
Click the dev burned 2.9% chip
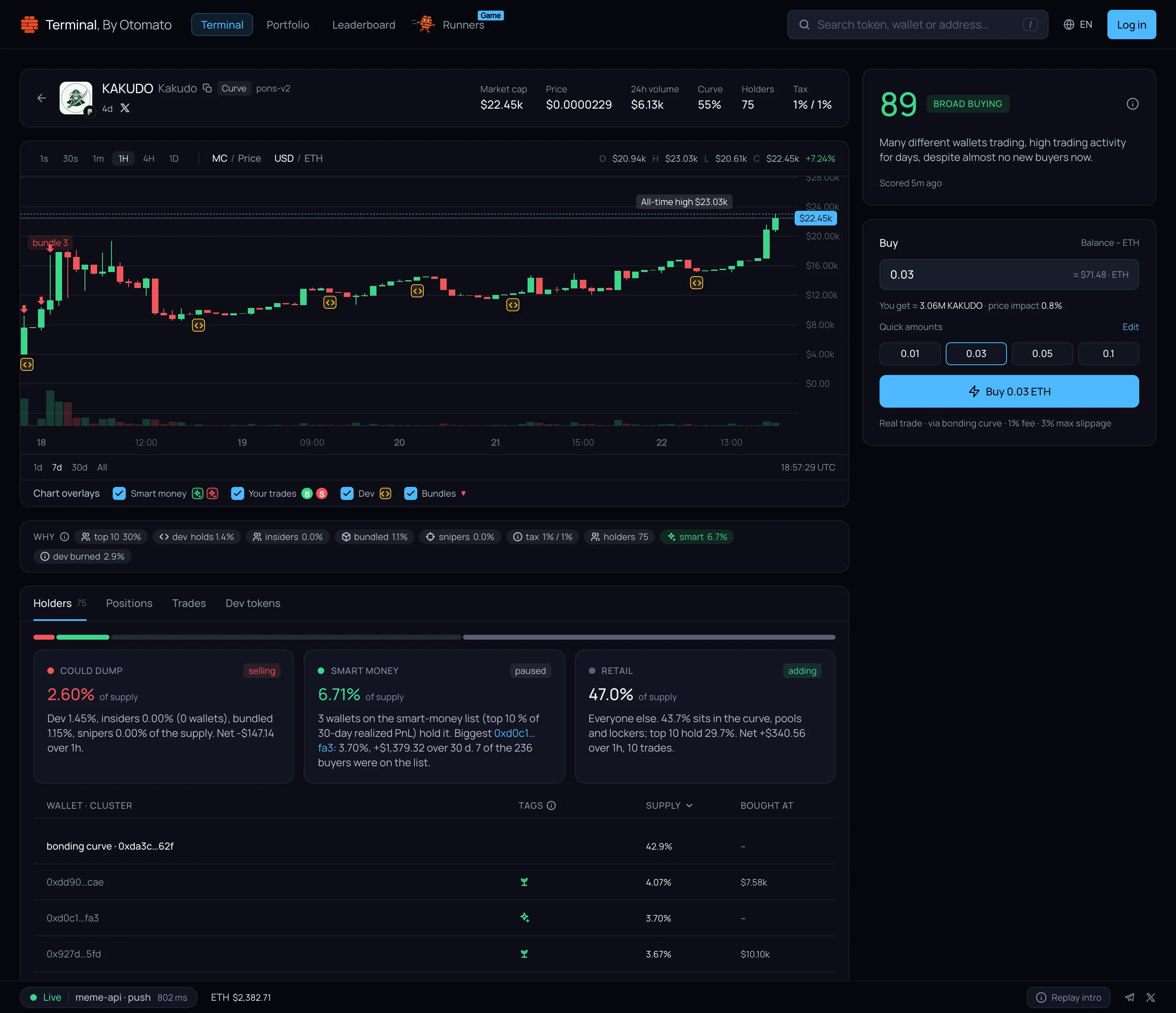82,556
